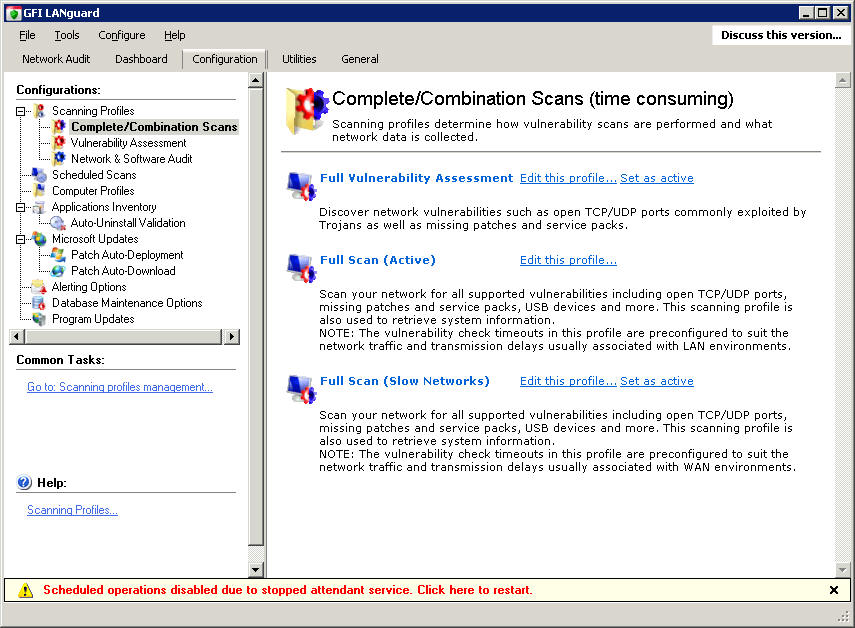Edit the Full Vulnerability Assessment profile

pos(568,178)
